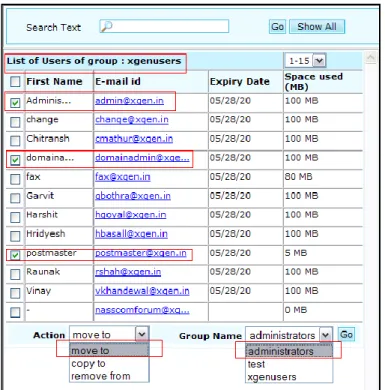Check the checkbox for the nasscomforum row
Image resolution: width=385 pixels, height=390 pixels.
pos(15,312)
